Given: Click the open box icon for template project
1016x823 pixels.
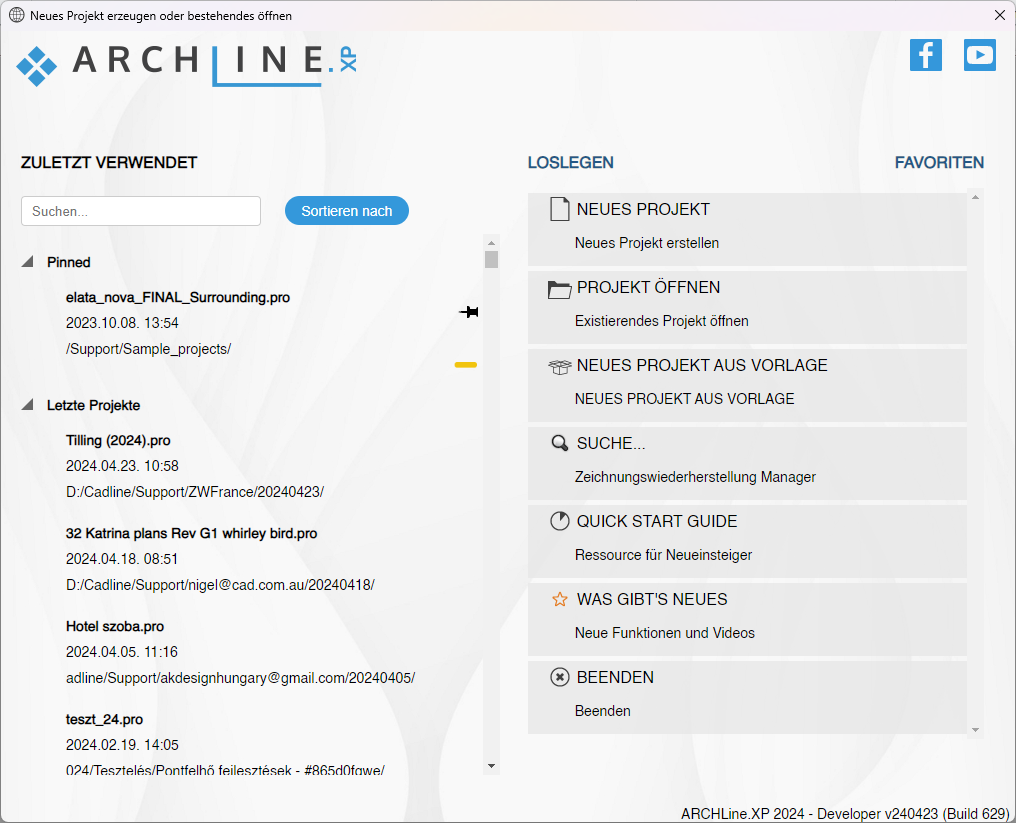Looking at the screenshot, I should point(560,367).
